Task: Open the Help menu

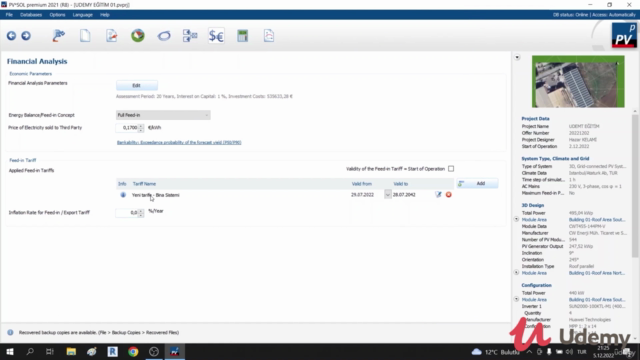Action: pyautogui.click(x=105, y=15)
